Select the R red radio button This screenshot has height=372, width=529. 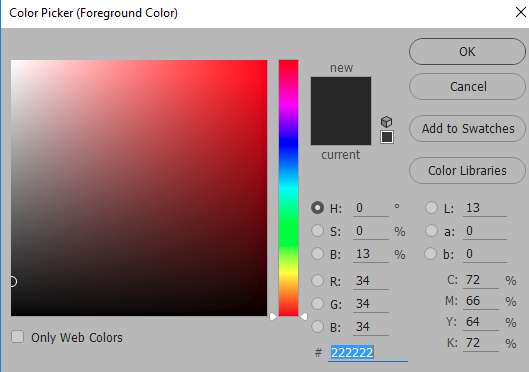click(x=317, y=280)
